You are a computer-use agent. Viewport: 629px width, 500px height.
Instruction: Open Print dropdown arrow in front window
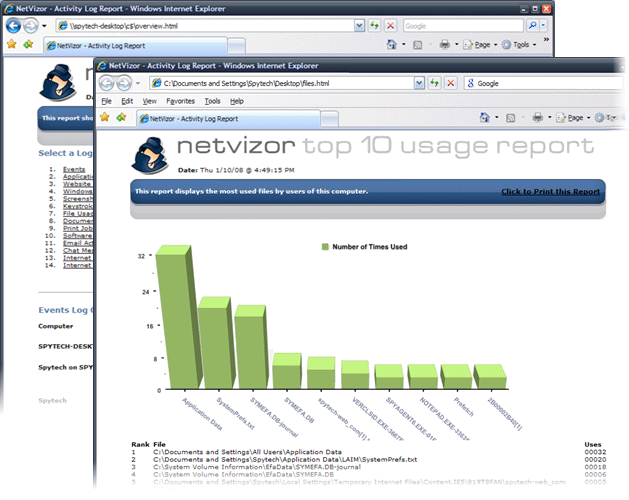[550, 117]
